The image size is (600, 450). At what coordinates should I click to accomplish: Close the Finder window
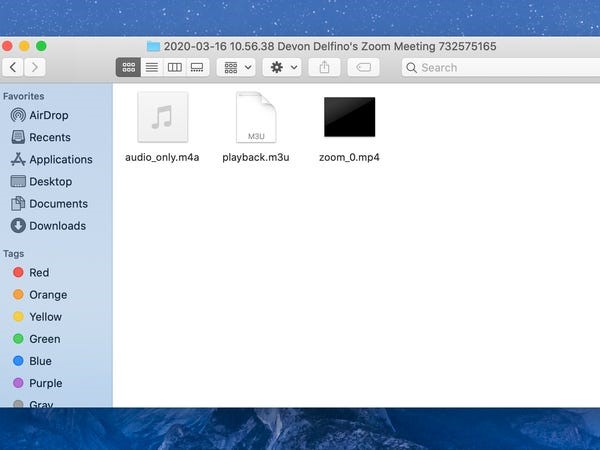pos(7,46)
